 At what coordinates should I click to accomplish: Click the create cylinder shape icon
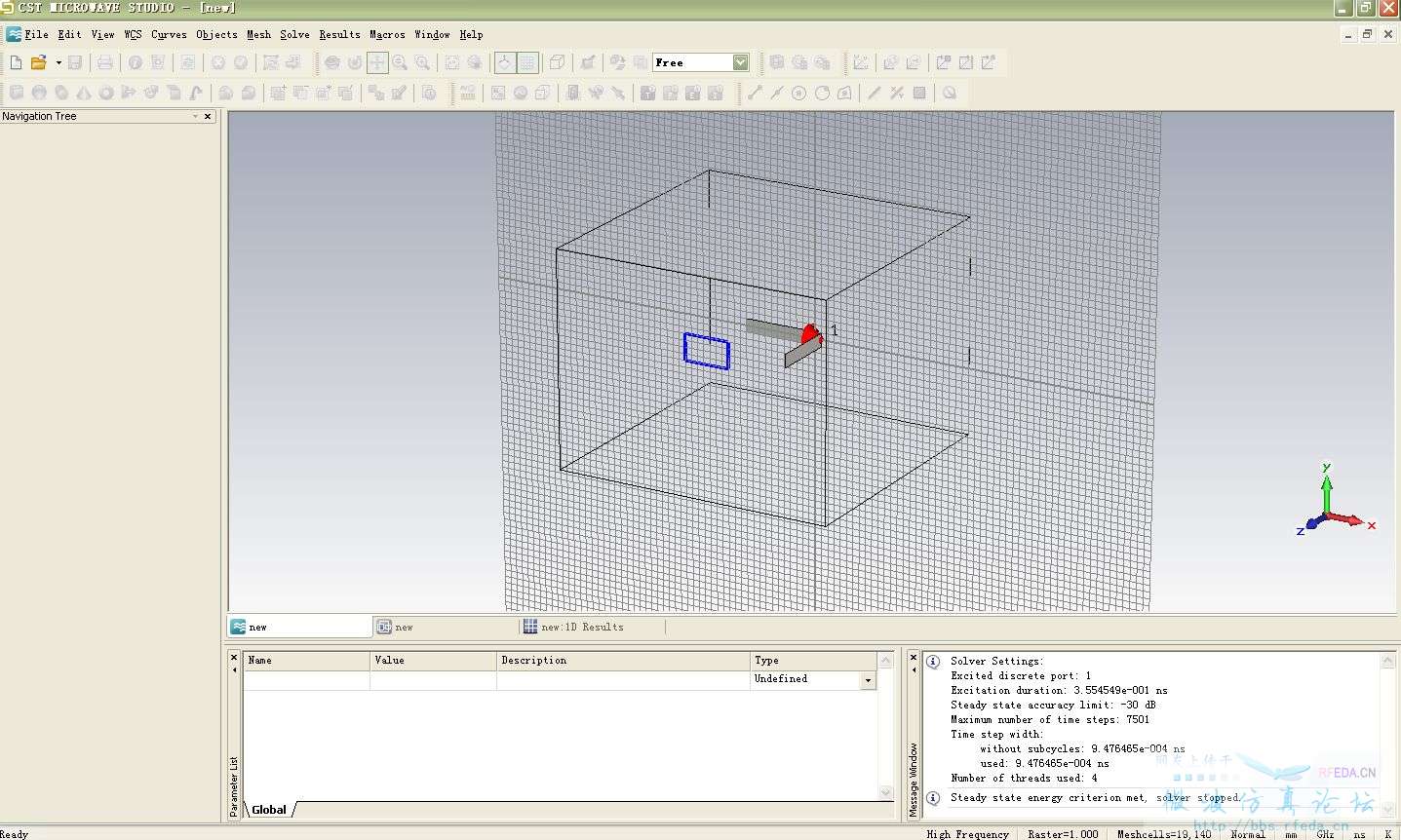pos(61,93)
